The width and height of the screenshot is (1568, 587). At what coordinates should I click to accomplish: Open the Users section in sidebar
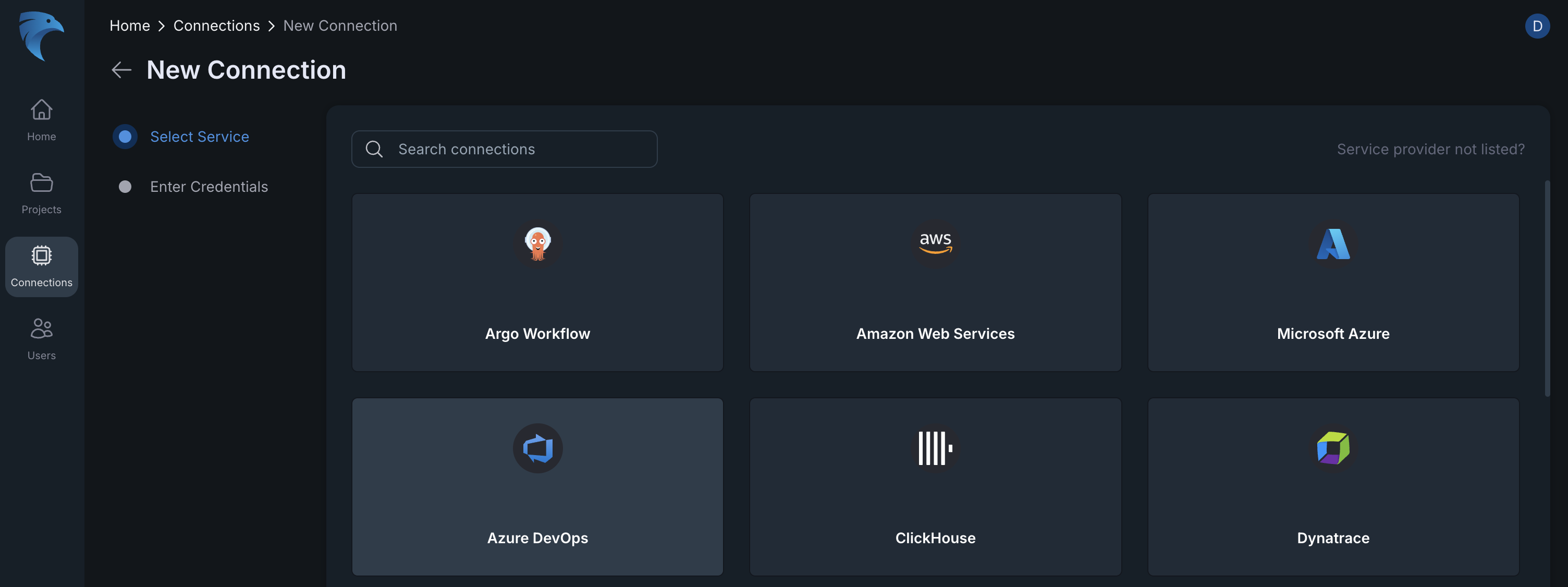pyautogui.click(x=41, y=338)
